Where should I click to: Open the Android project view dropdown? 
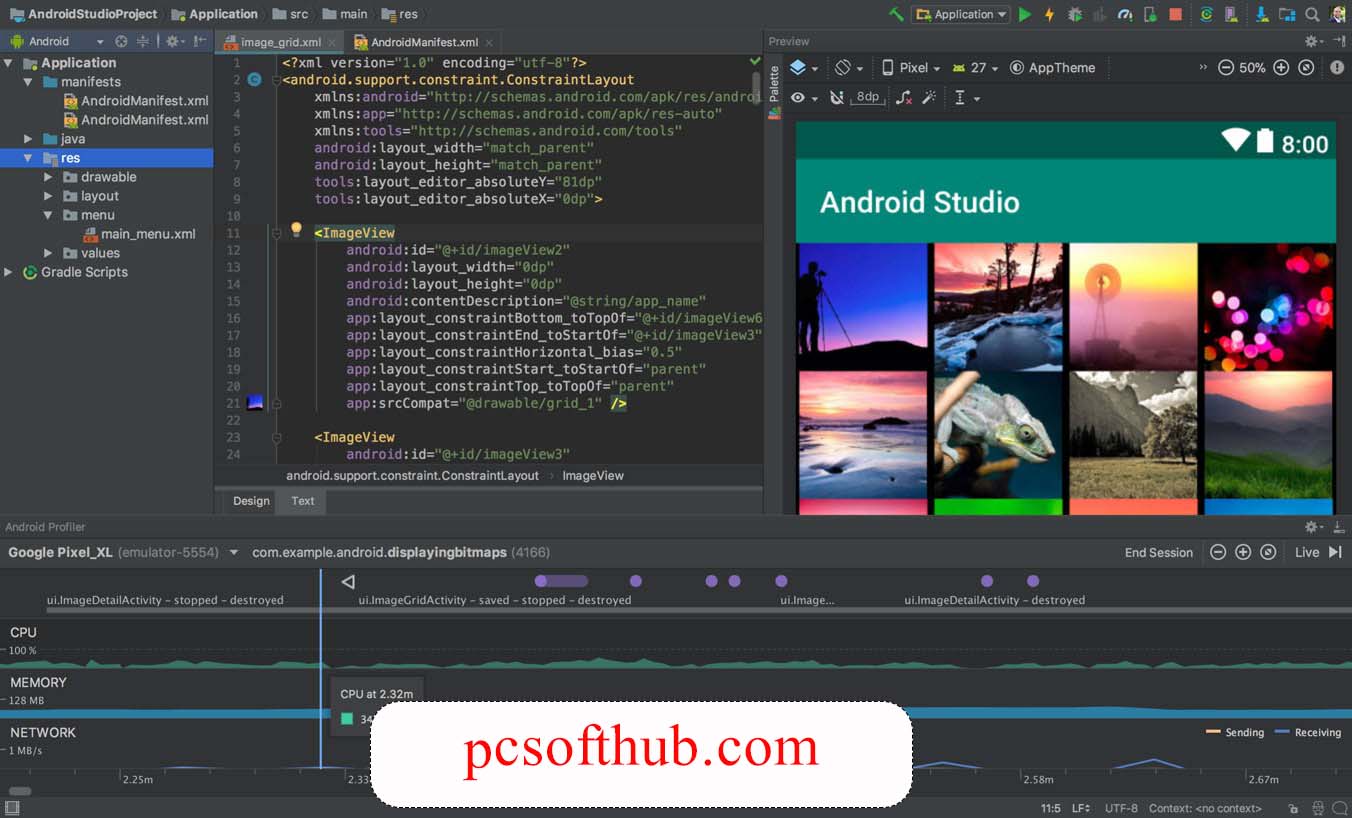[x=56, y=41]
